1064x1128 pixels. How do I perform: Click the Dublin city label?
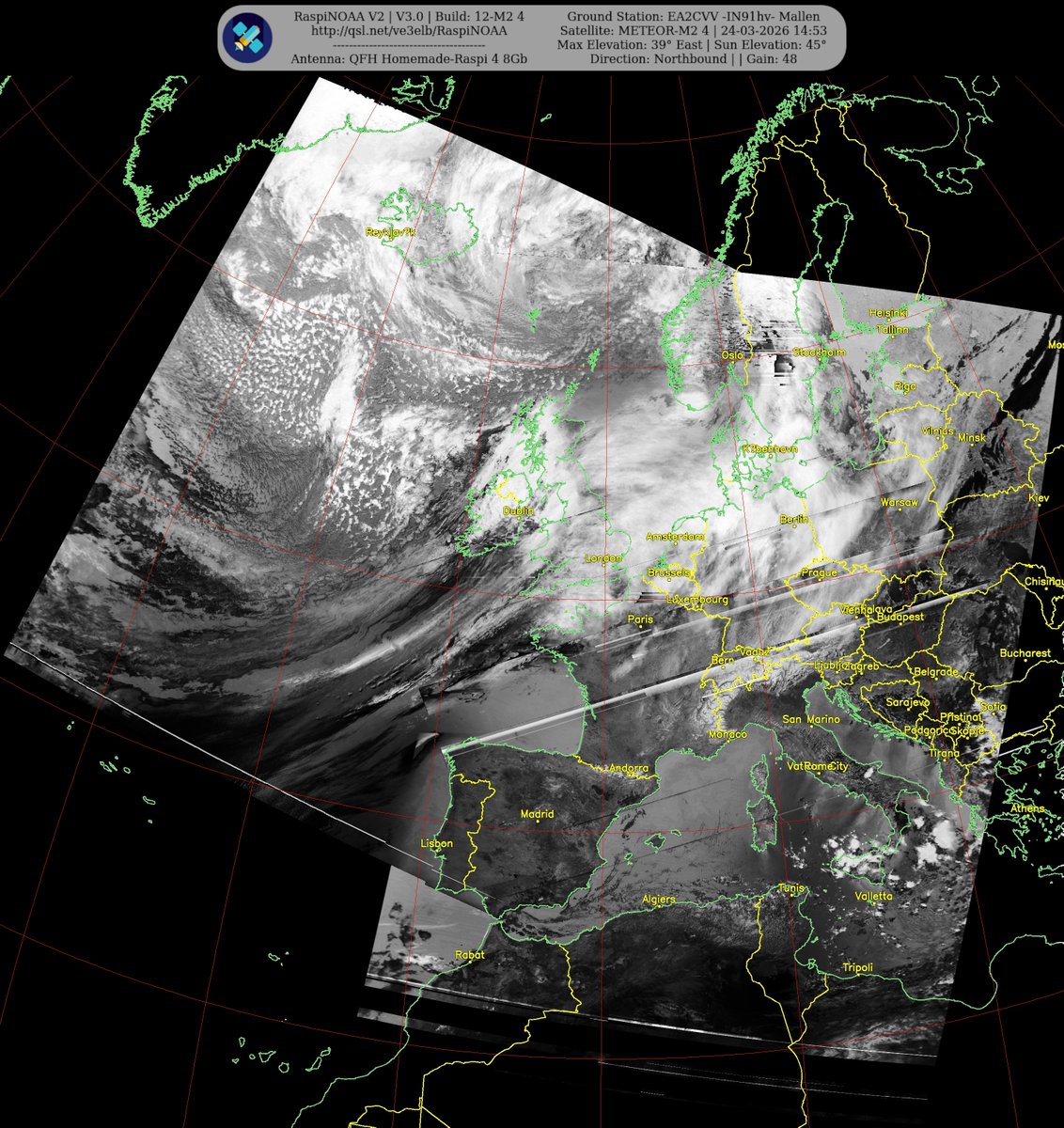518,511
